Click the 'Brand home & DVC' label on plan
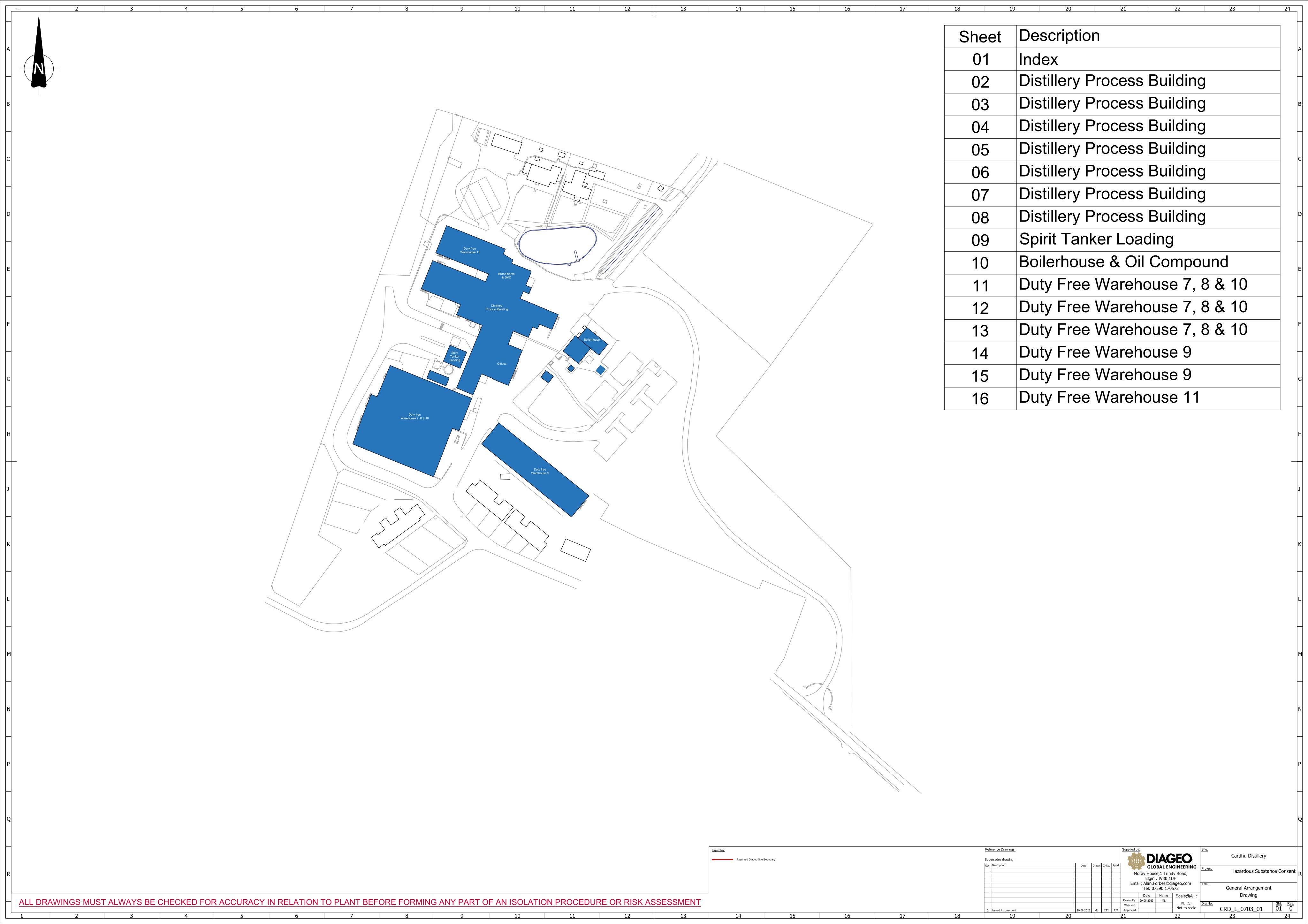Viewport: 1308px width, 924px height. pyautogui.click(x=506, y=276)
